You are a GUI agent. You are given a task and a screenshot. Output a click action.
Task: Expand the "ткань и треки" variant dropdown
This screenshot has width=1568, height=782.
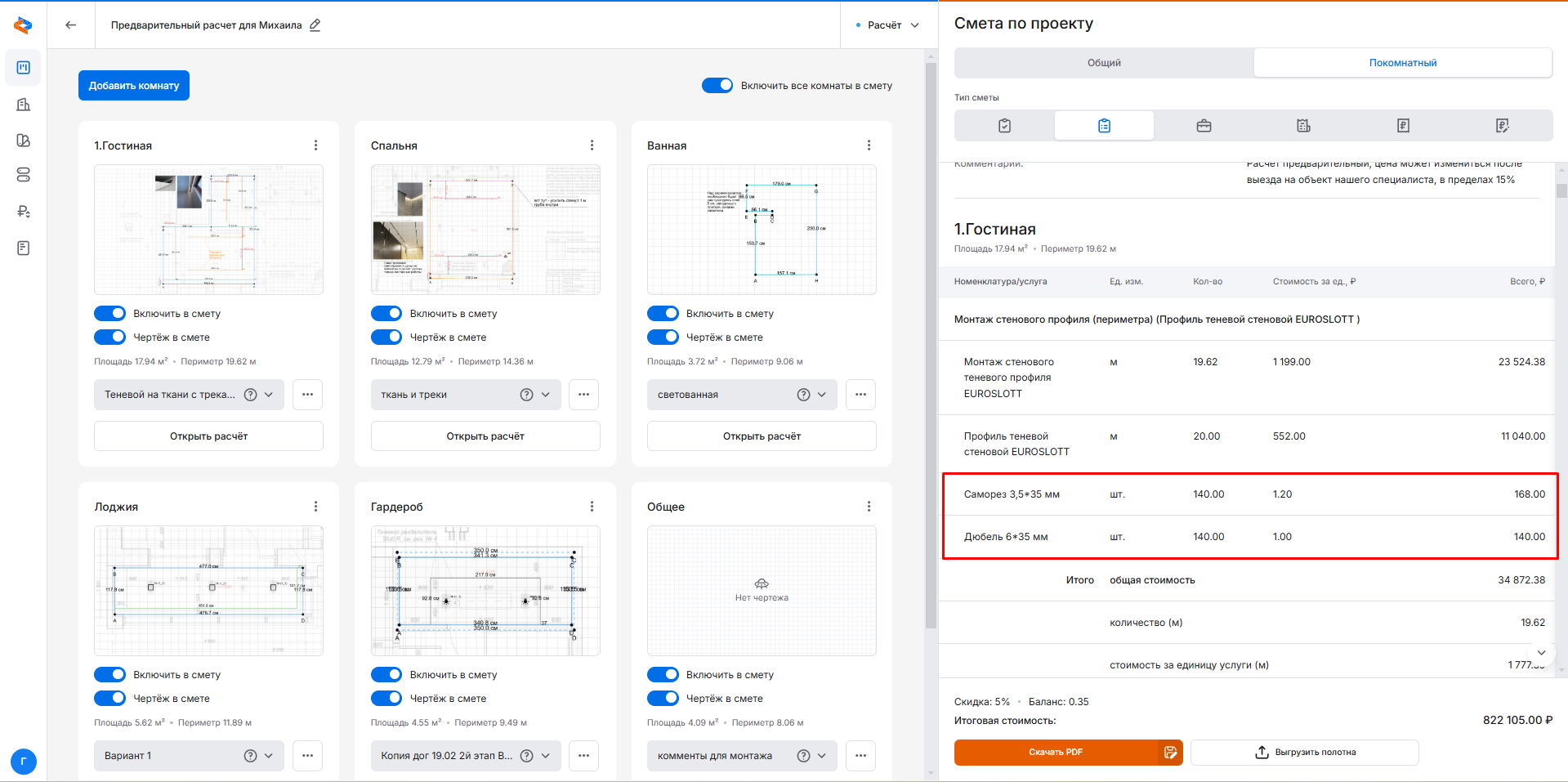[x=545, y=395]
